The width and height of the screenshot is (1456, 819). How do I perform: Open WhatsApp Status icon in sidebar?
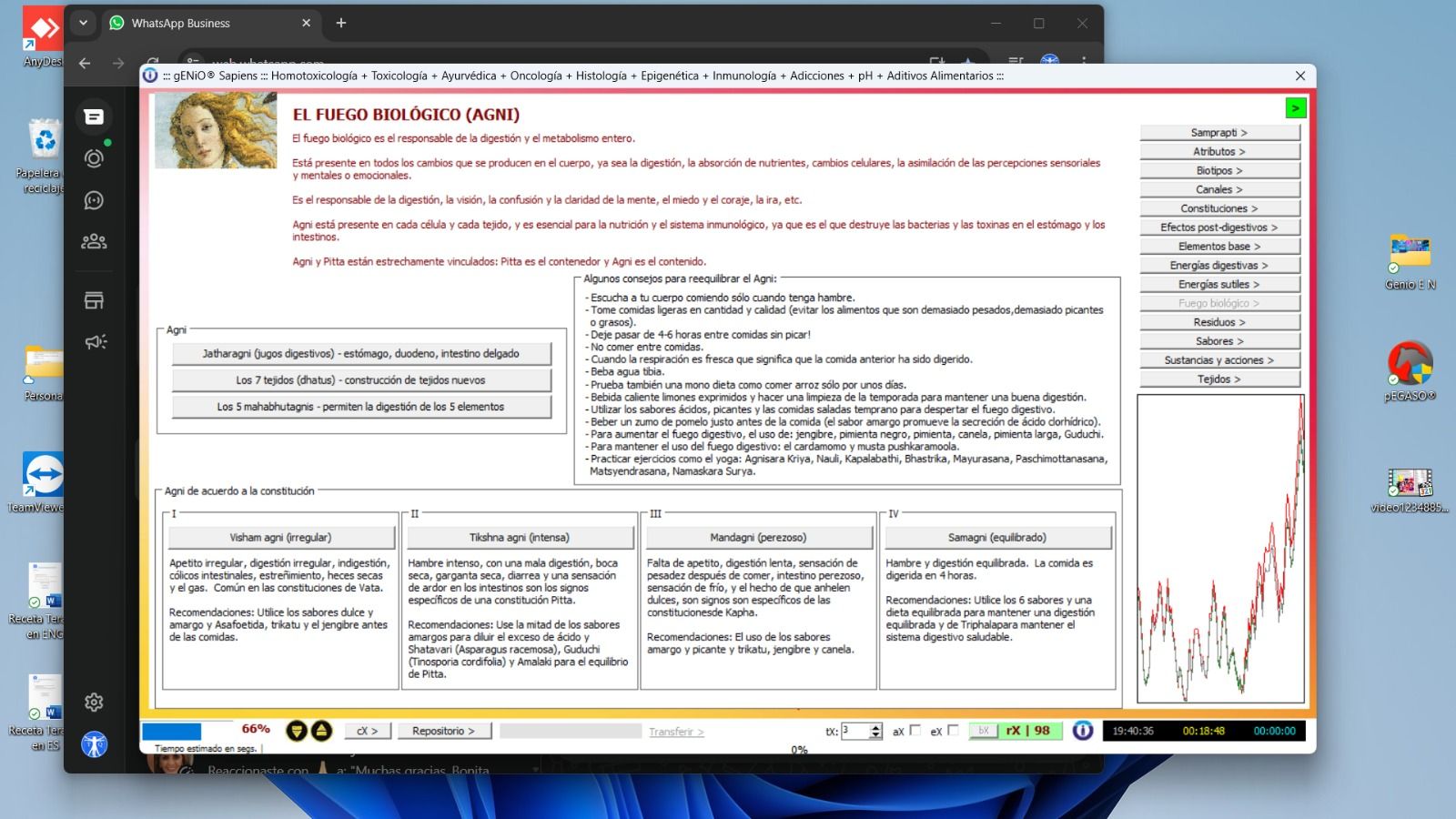point(94,158)
